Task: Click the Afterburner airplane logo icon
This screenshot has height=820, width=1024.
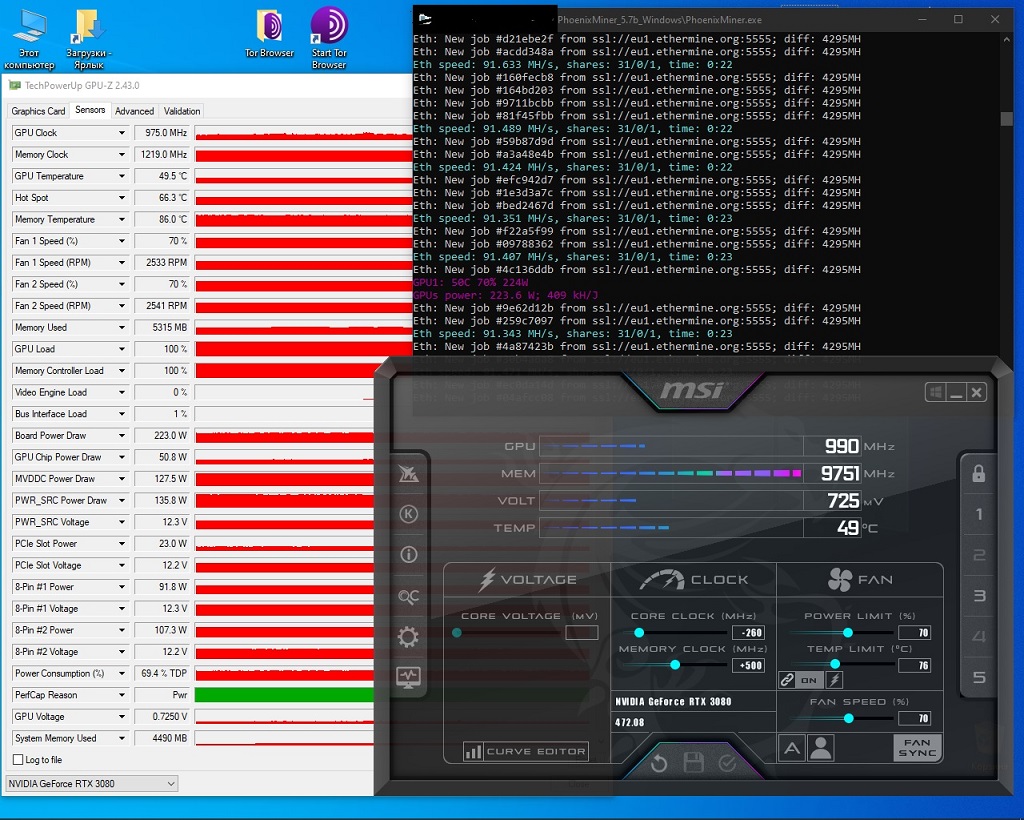Action: [x=408, y=473]
